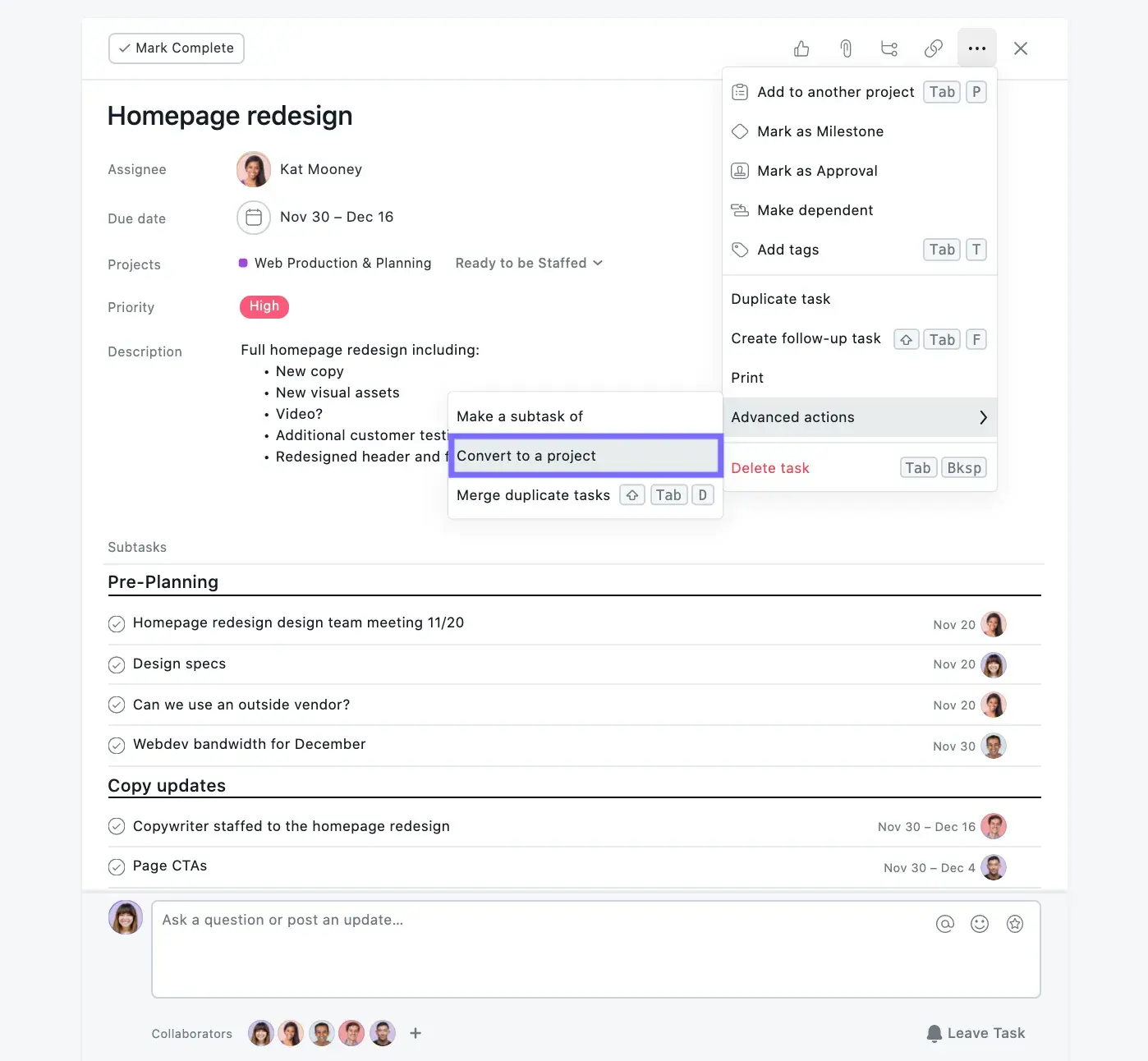Image resolution: width=1148 pixels, height=1061 pixels.
Task: Click the Leave Task button
Action: coord(976,1033)
